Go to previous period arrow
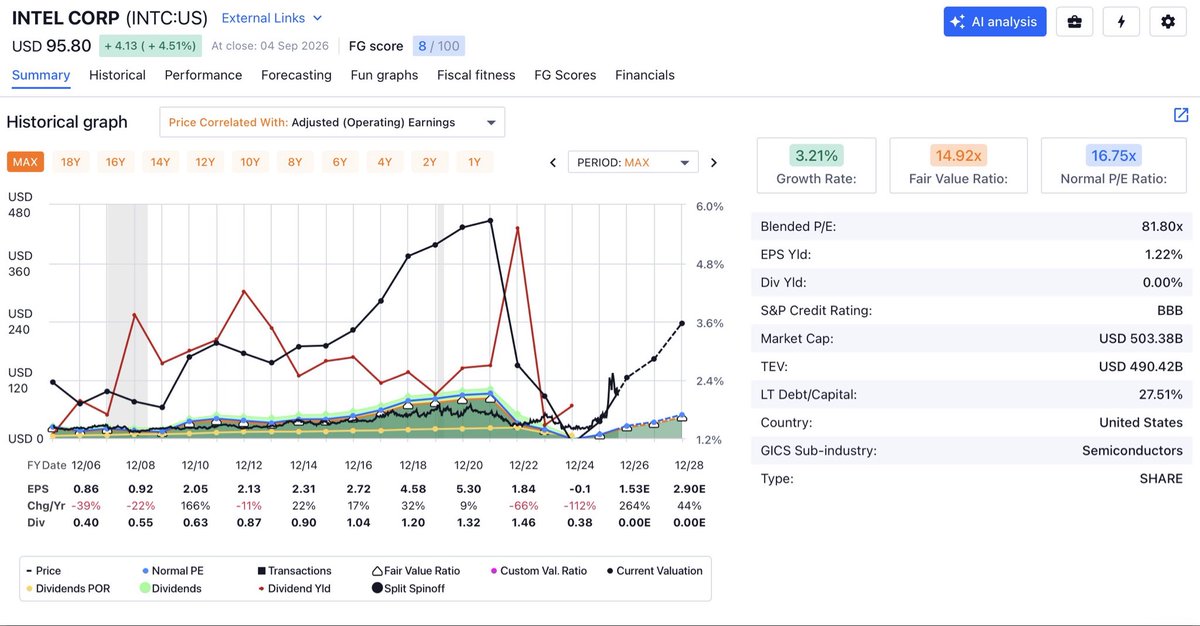The width and height of the screenshot is (1200, 626). coord(553,163)
